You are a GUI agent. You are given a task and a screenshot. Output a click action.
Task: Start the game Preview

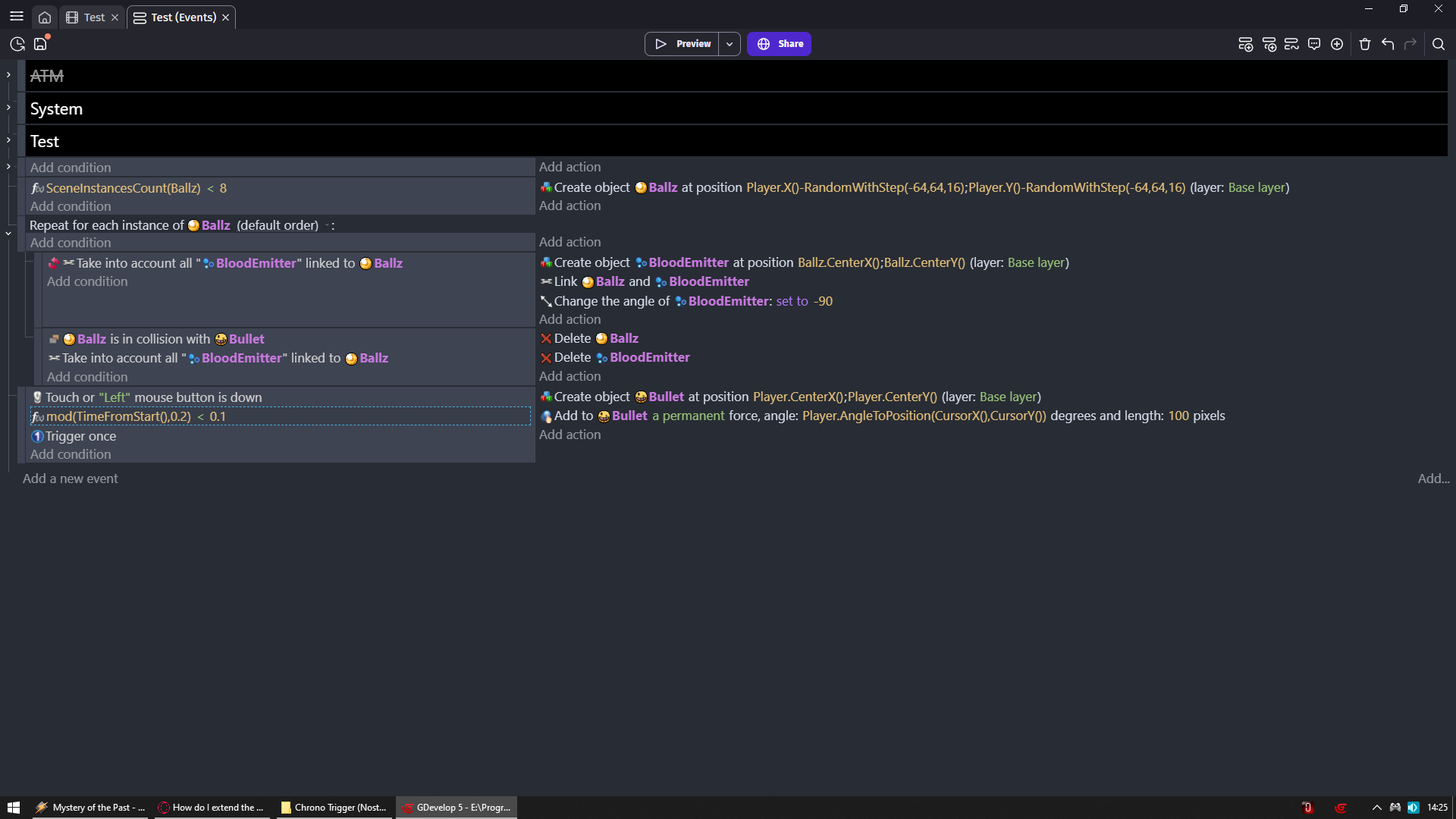tap(682, 44)
